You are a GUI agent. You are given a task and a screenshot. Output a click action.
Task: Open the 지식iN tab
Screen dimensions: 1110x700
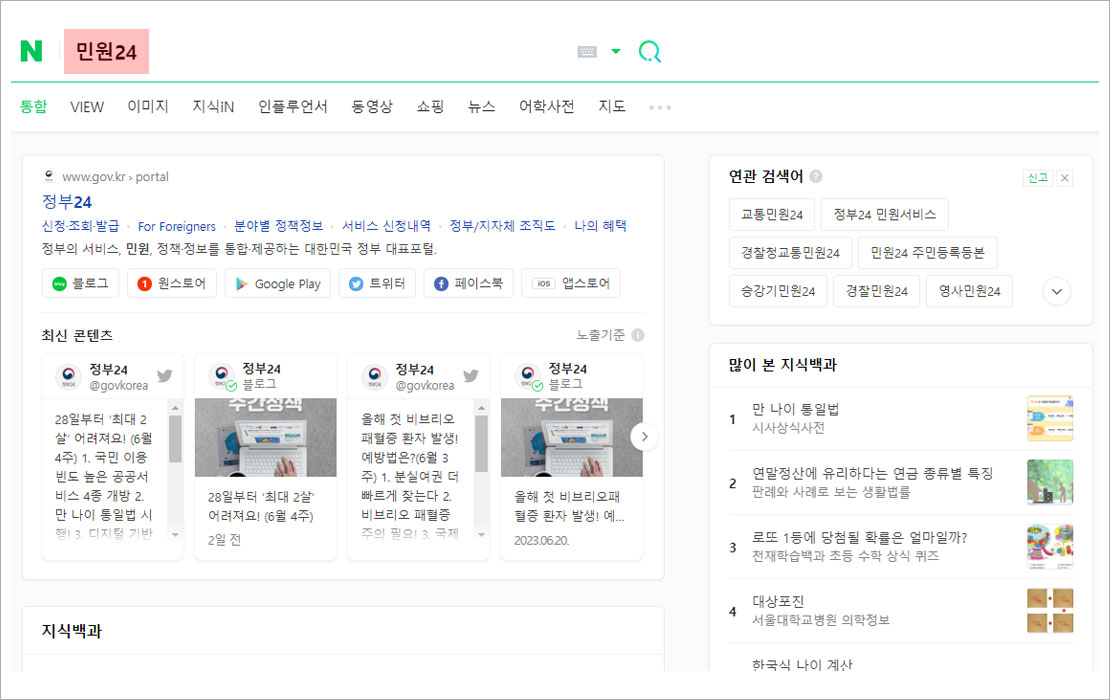(213, 106)
